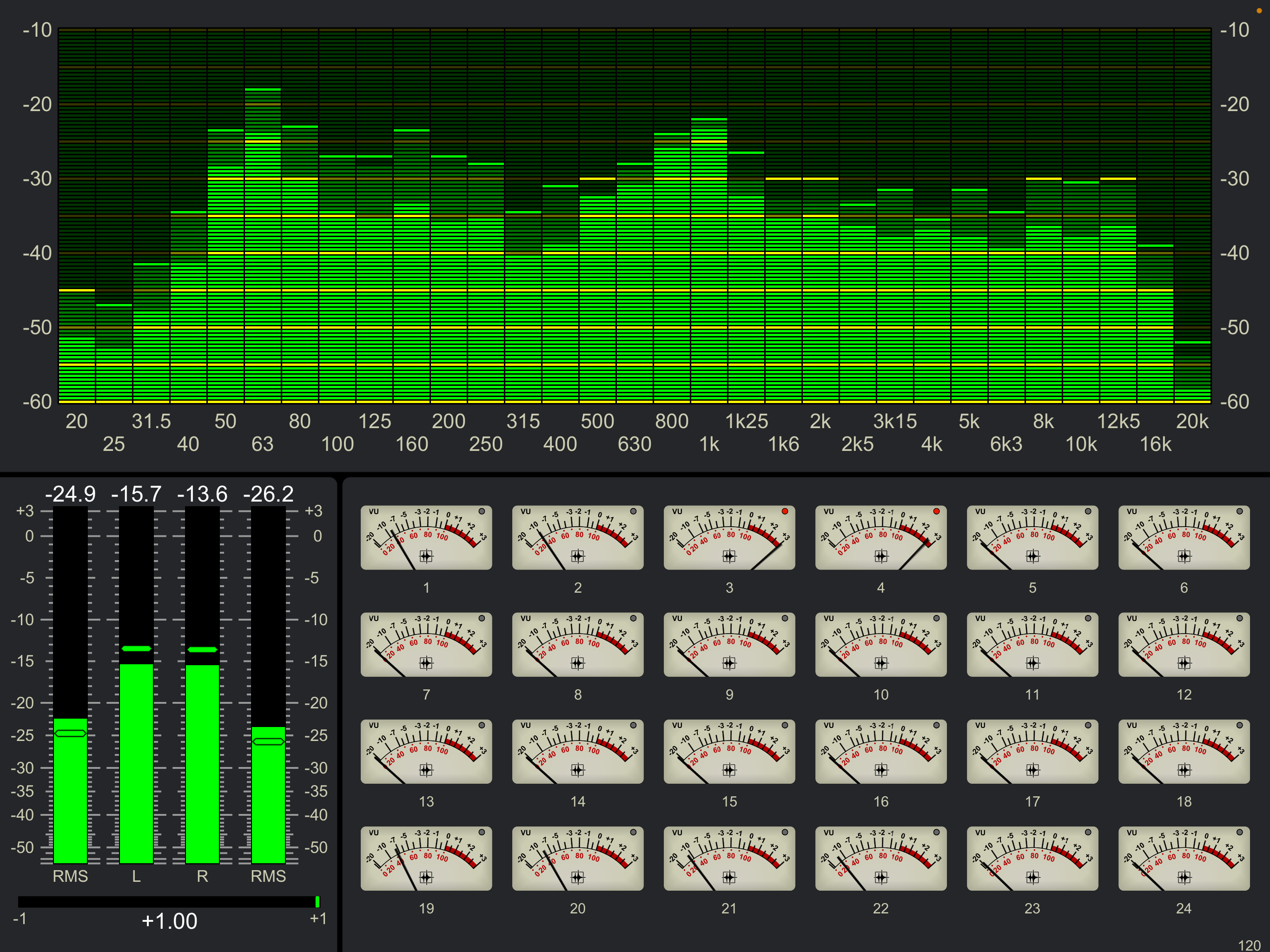Select VU meter 5
Viewport: 1270px width, 952px height.
tap(1032, 537)
